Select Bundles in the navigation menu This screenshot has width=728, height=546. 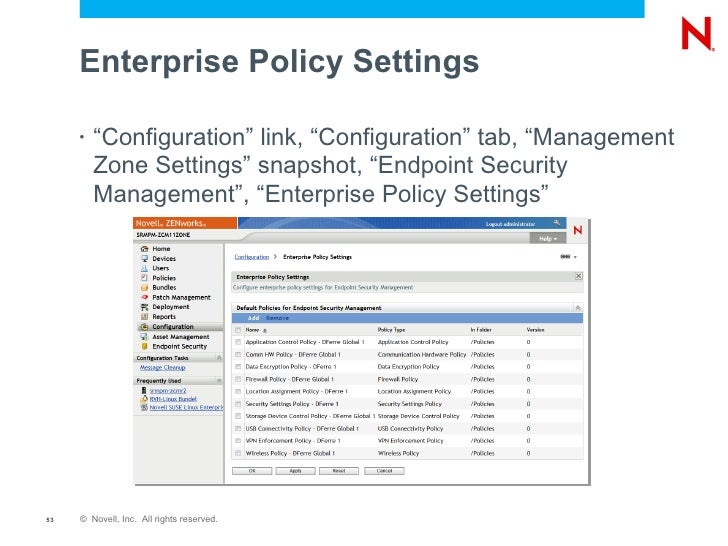click(x=164, y=288)
